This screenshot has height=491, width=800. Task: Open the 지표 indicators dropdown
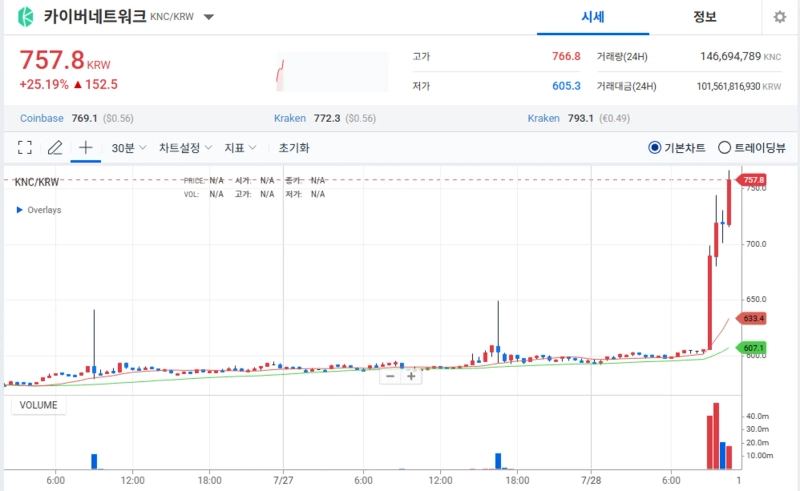point(240,148)
